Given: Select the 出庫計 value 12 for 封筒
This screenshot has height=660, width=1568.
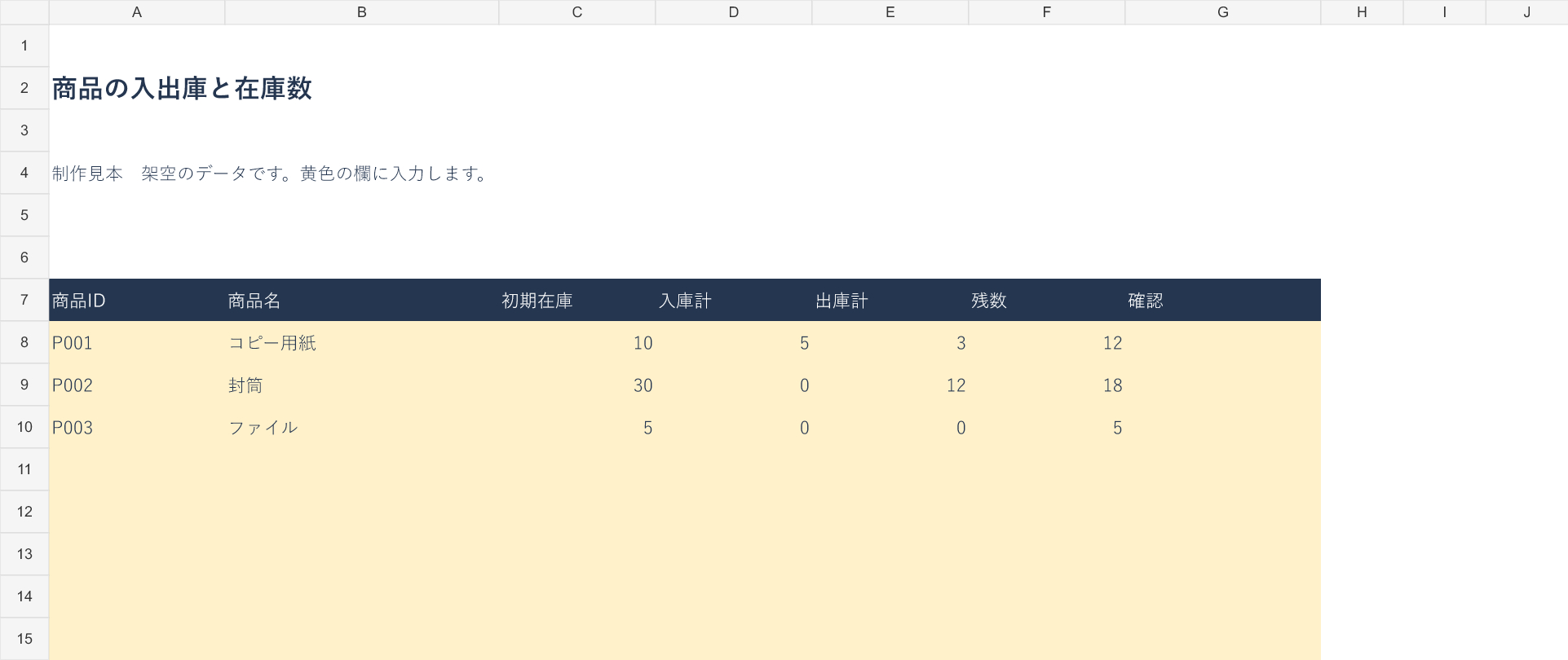Looking at the screenshot, I should 890,385.
